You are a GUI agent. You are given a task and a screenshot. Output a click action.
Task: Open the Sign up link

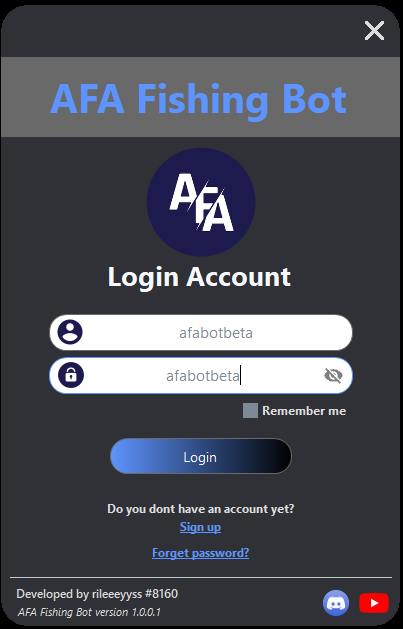(200, 527)
